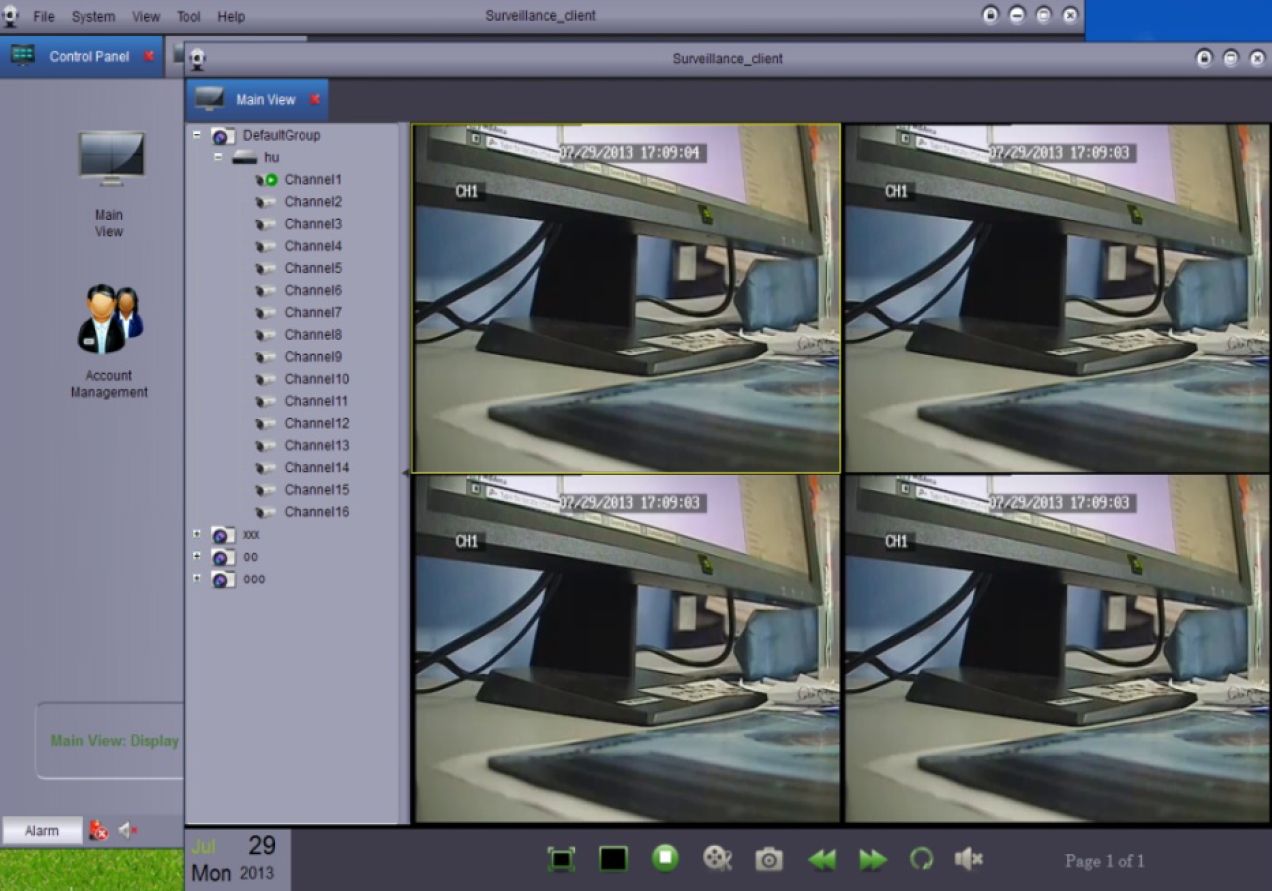The width and height of the screenshot is (1272, 891).
Task: Toggle mute speaker in the playback toolbar
Action: 968,859
